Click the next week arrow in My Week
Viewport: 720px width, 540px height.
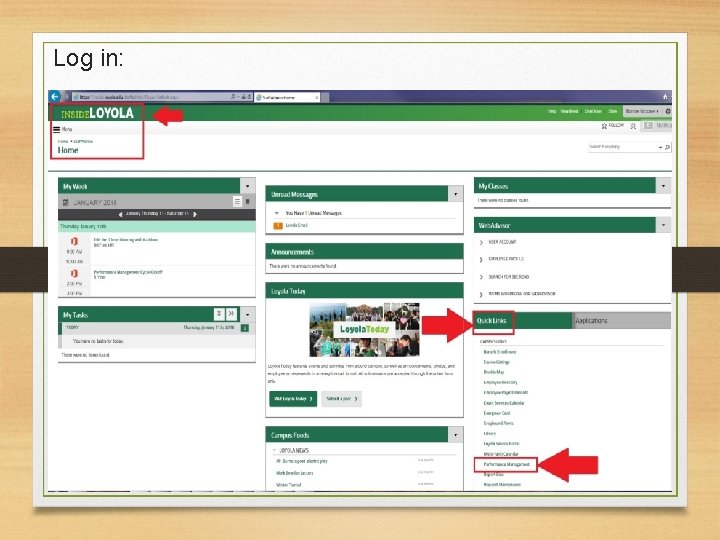point(195,214)
